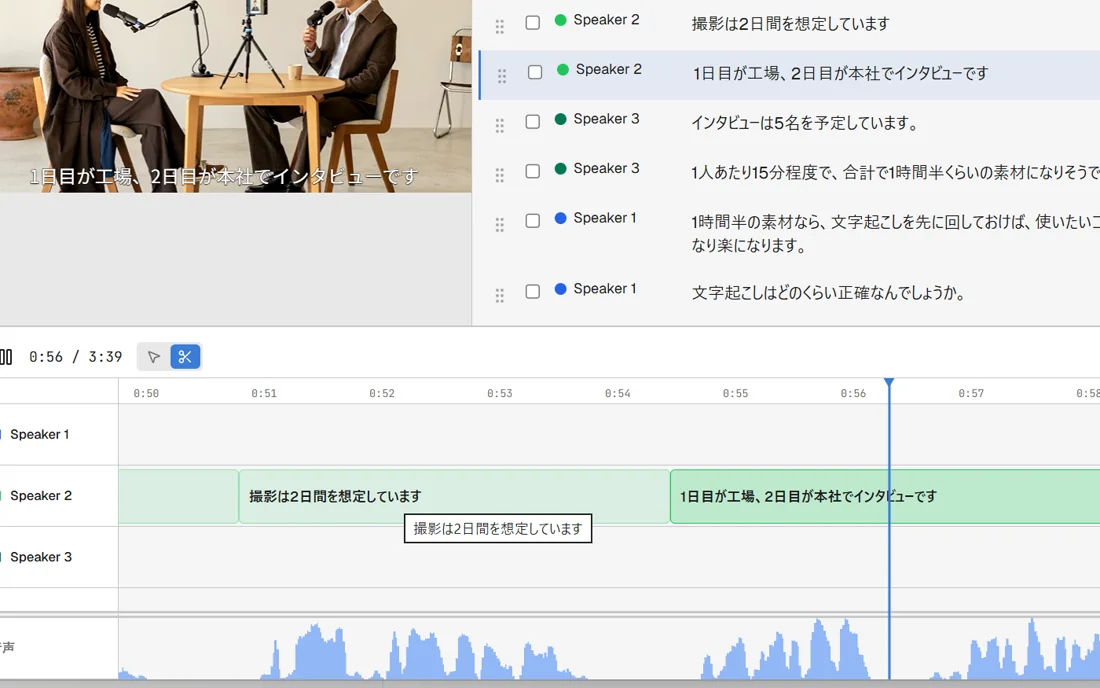Select timeline clip 1日目が工場、2日目が本社でインタビューです
Image resolution: width=1100 pixels, height=688 pixels.
click(x=885, y=497)
